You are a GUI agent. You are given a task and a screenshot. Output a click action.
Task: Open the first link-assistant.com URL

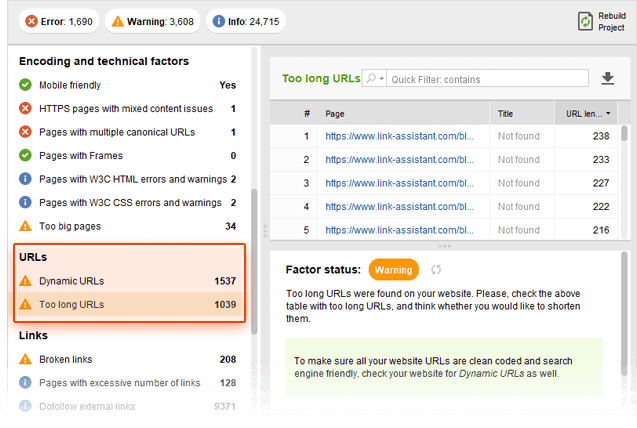[399, 136]
